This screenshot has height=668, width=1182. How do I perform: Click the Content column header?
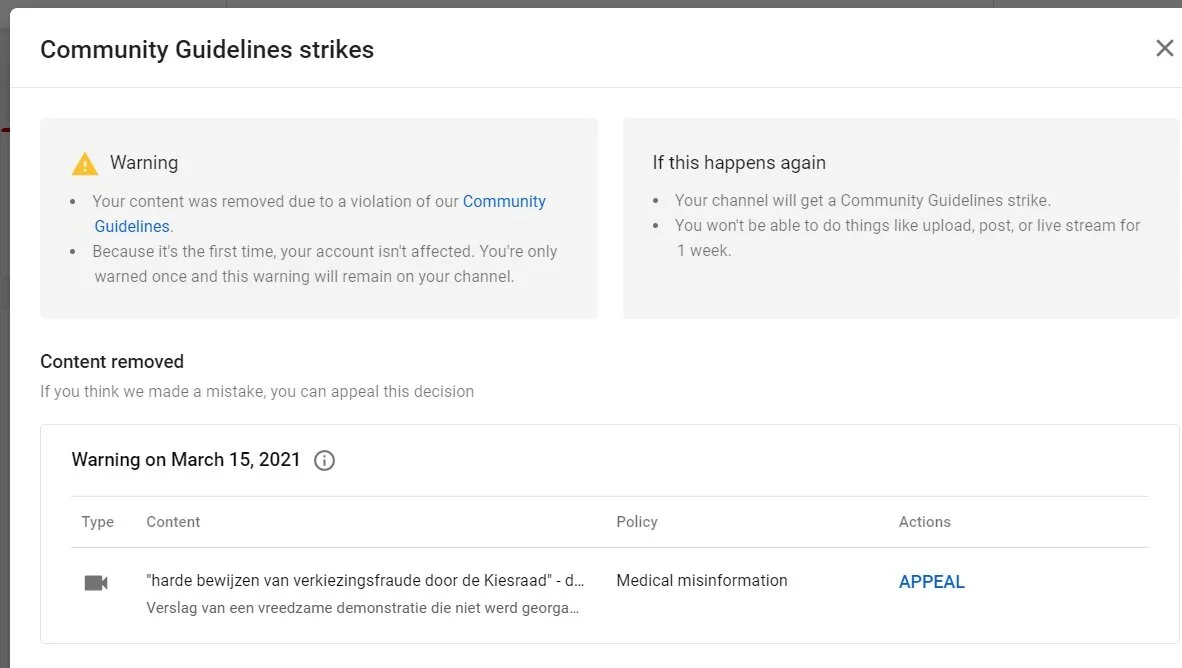tap(173, 522)
